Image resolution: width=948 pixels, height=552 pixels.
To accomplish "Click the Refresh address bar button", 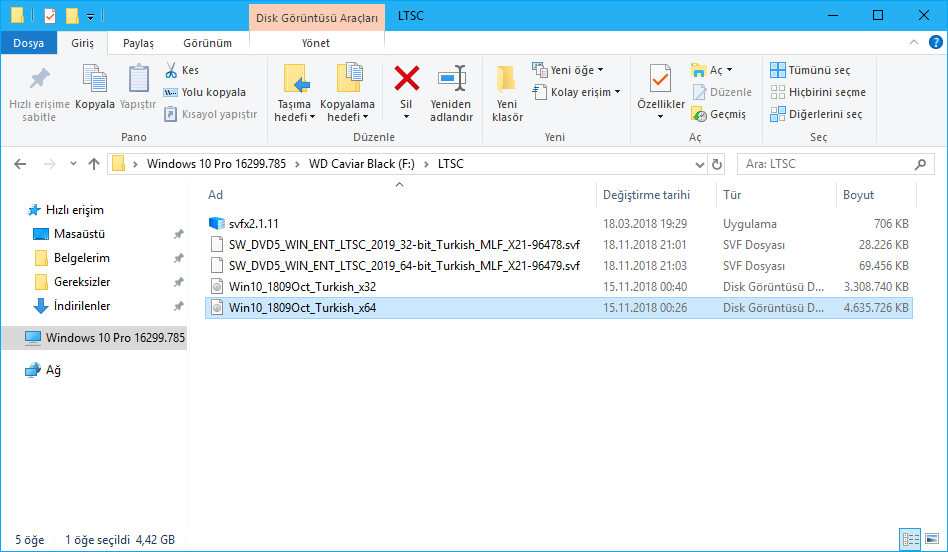I will (717, 164).
